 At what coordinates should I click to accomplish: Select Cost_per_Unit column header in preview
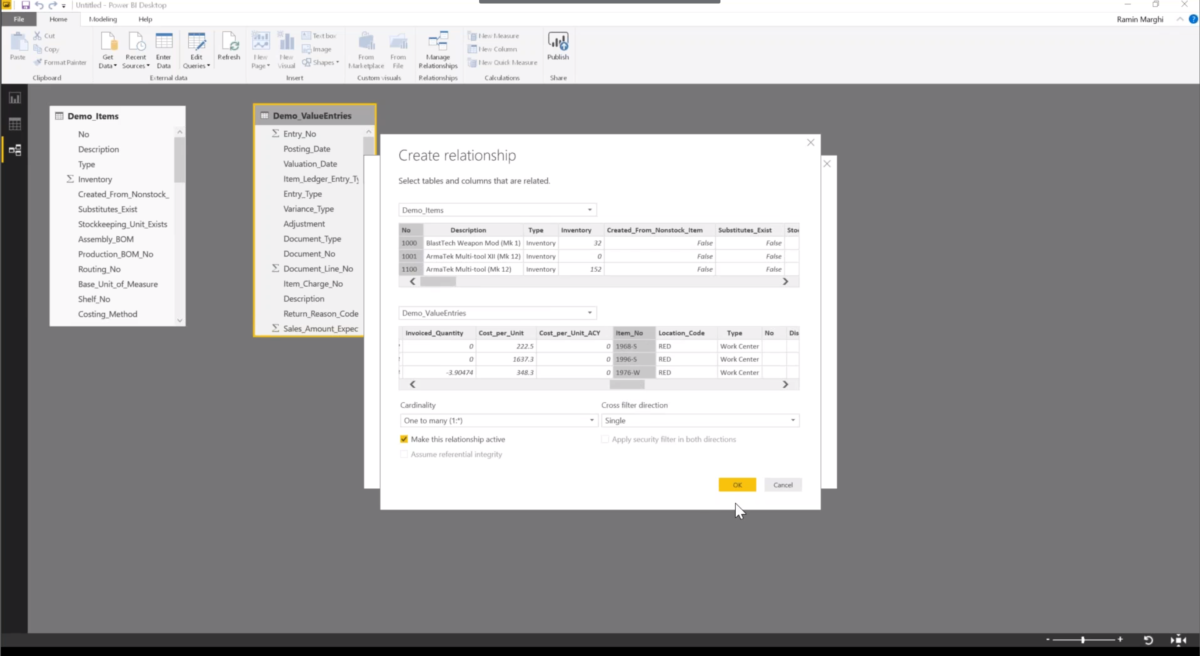505,333
